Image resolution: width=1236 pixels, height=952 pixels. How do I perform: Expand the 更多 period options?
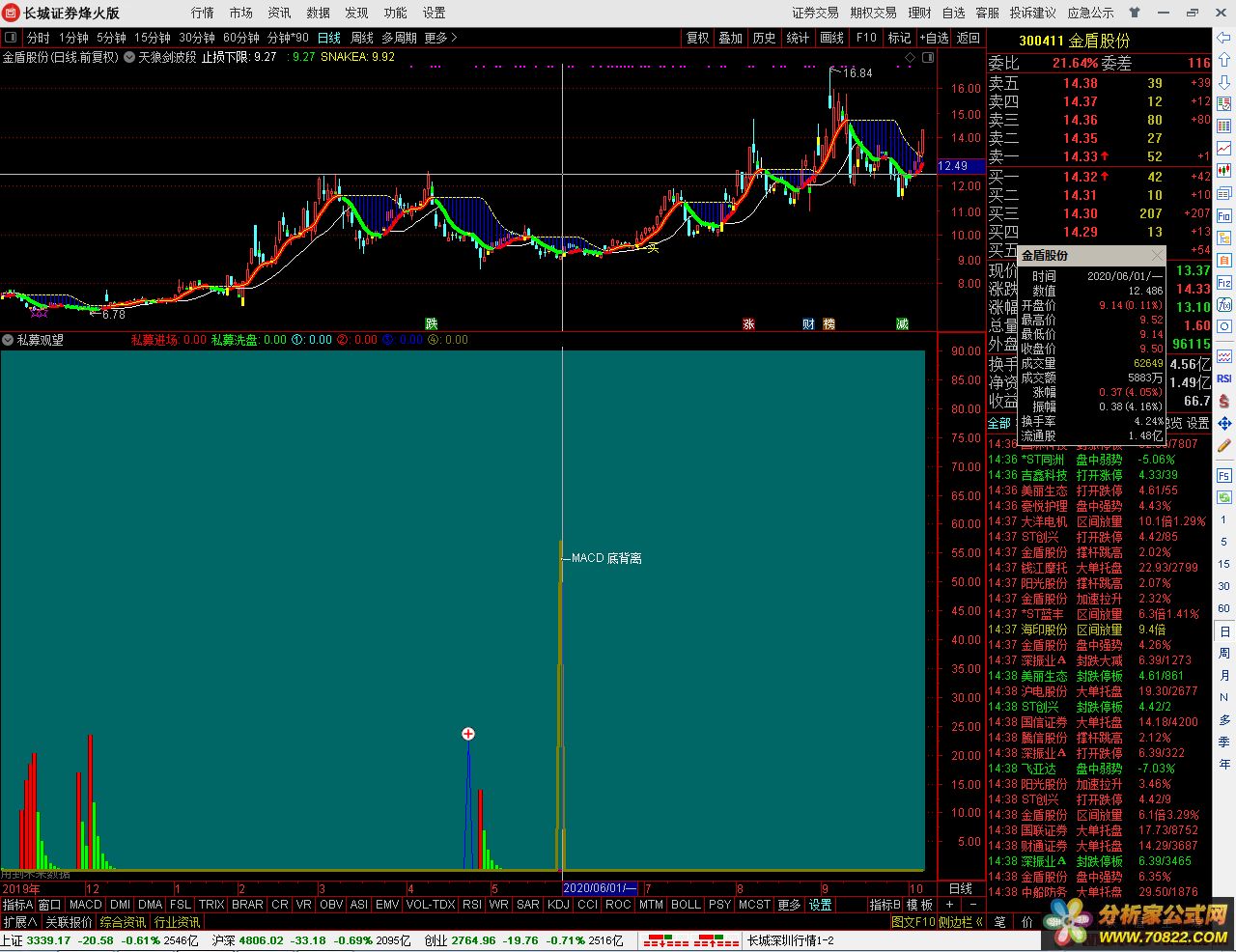click(440, 38)
